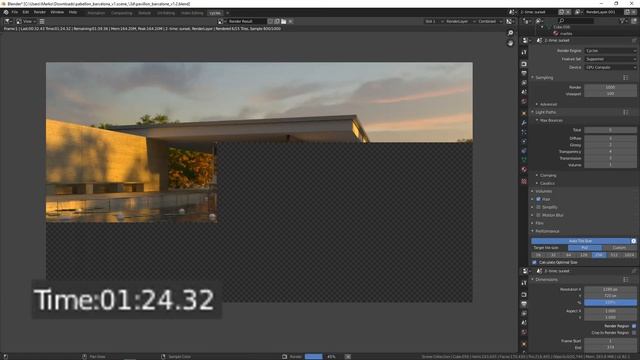This screenshot has height=360, width=640.
Task: Toggle the Simplify checkbox
Action: [538, 207]
